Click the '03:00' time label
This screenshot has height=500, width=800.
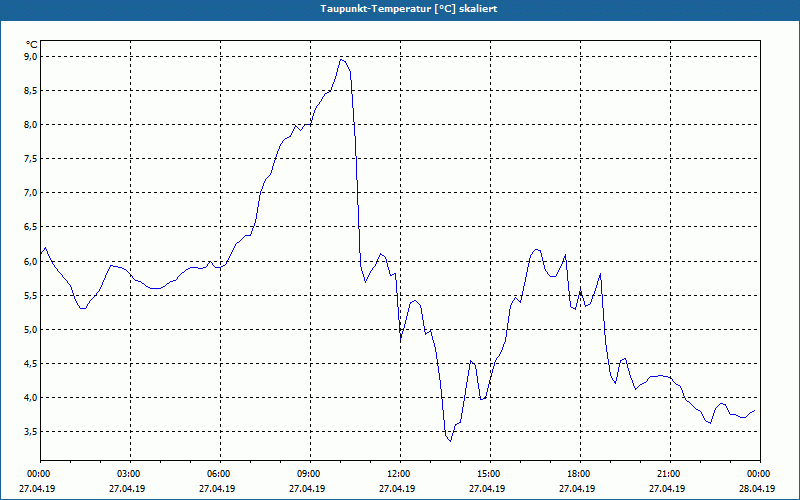(128, 474)
